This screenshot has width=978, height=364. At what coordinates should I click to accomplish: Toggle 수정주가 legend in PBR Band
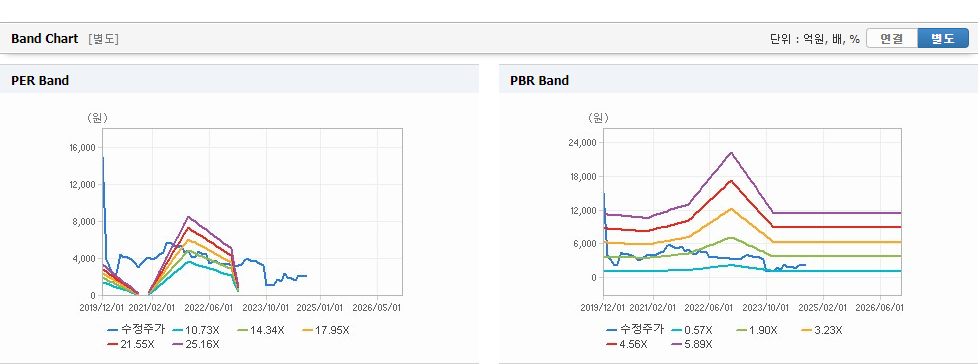635,330
